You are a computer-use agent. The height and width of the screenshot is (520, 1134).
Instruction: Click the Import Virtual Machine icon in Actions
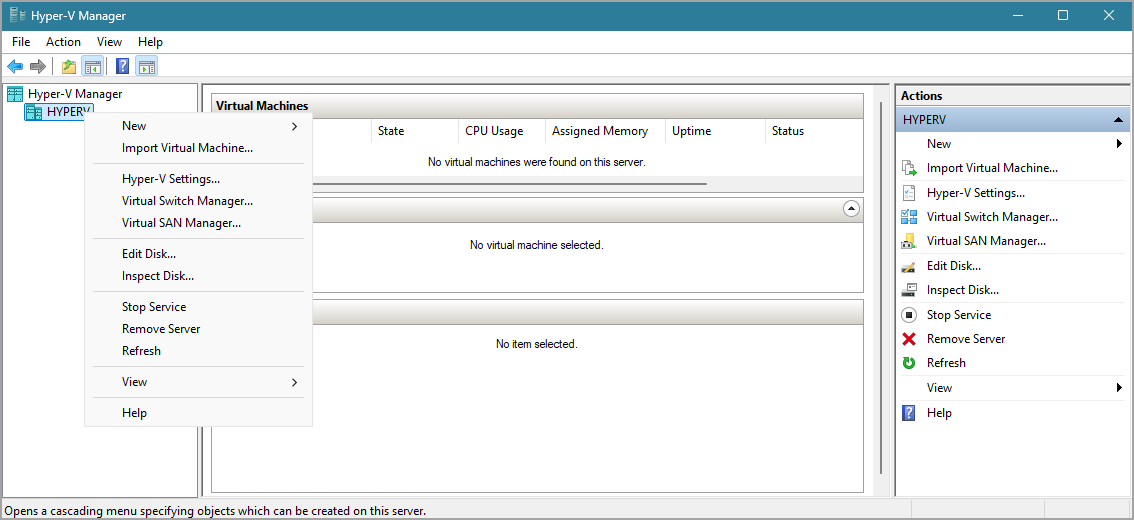click(x=909, y=168)
